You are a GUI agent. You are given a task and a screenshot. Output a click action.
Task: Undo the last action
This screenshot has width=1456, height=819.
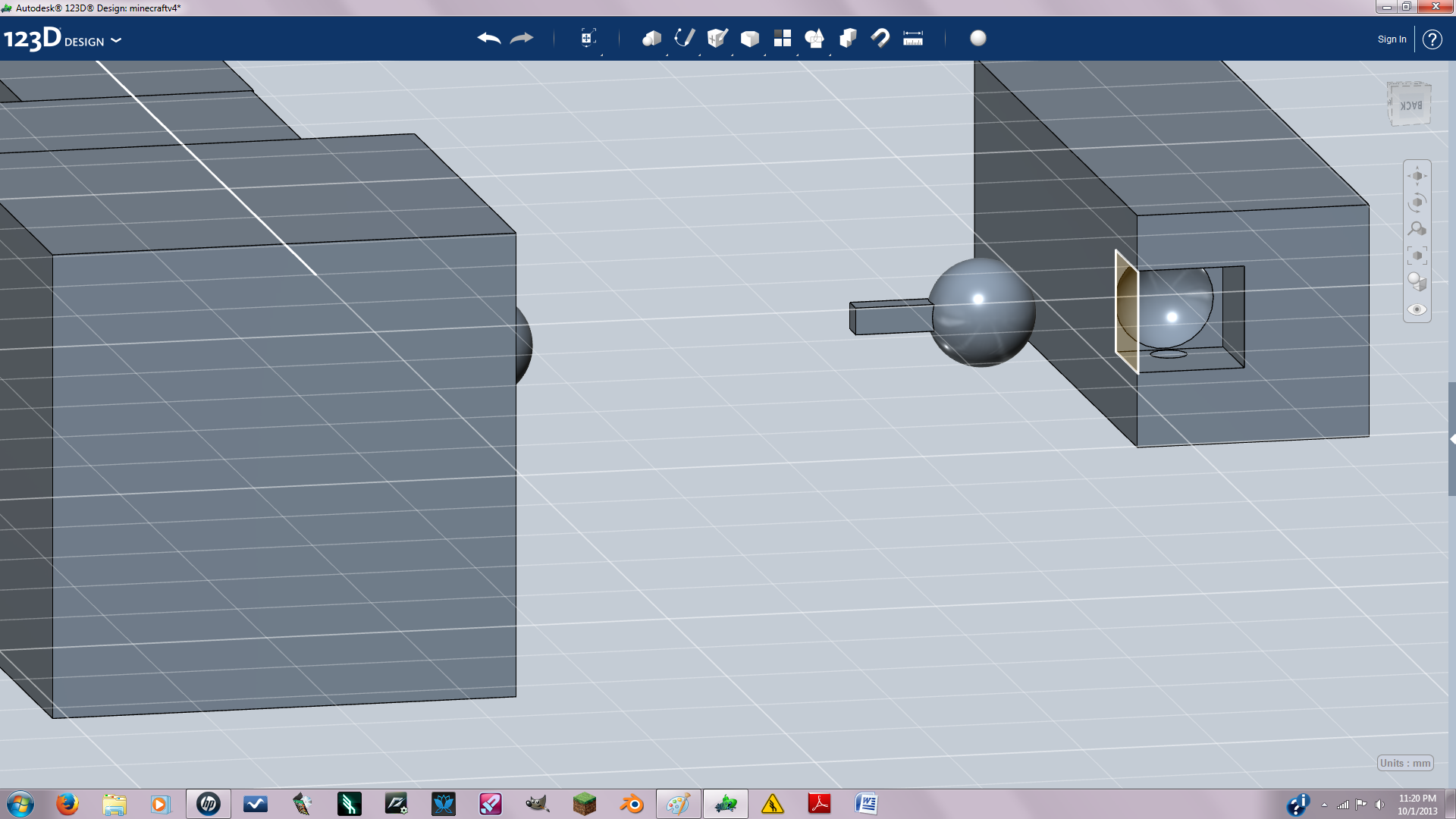pyautogui.click(x=488, y=38)
